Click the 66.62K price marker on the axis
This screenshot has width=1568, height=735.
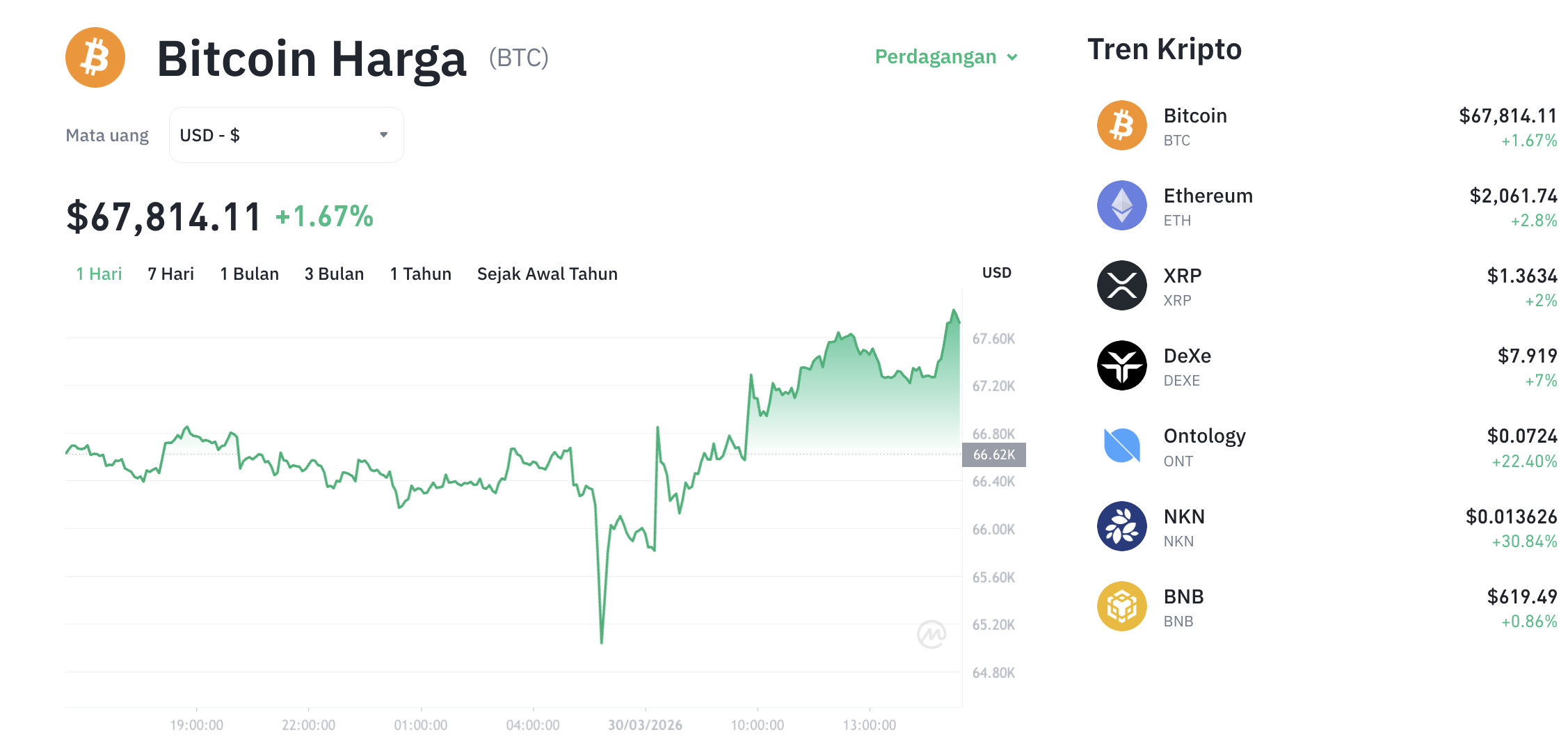point(994,454)
